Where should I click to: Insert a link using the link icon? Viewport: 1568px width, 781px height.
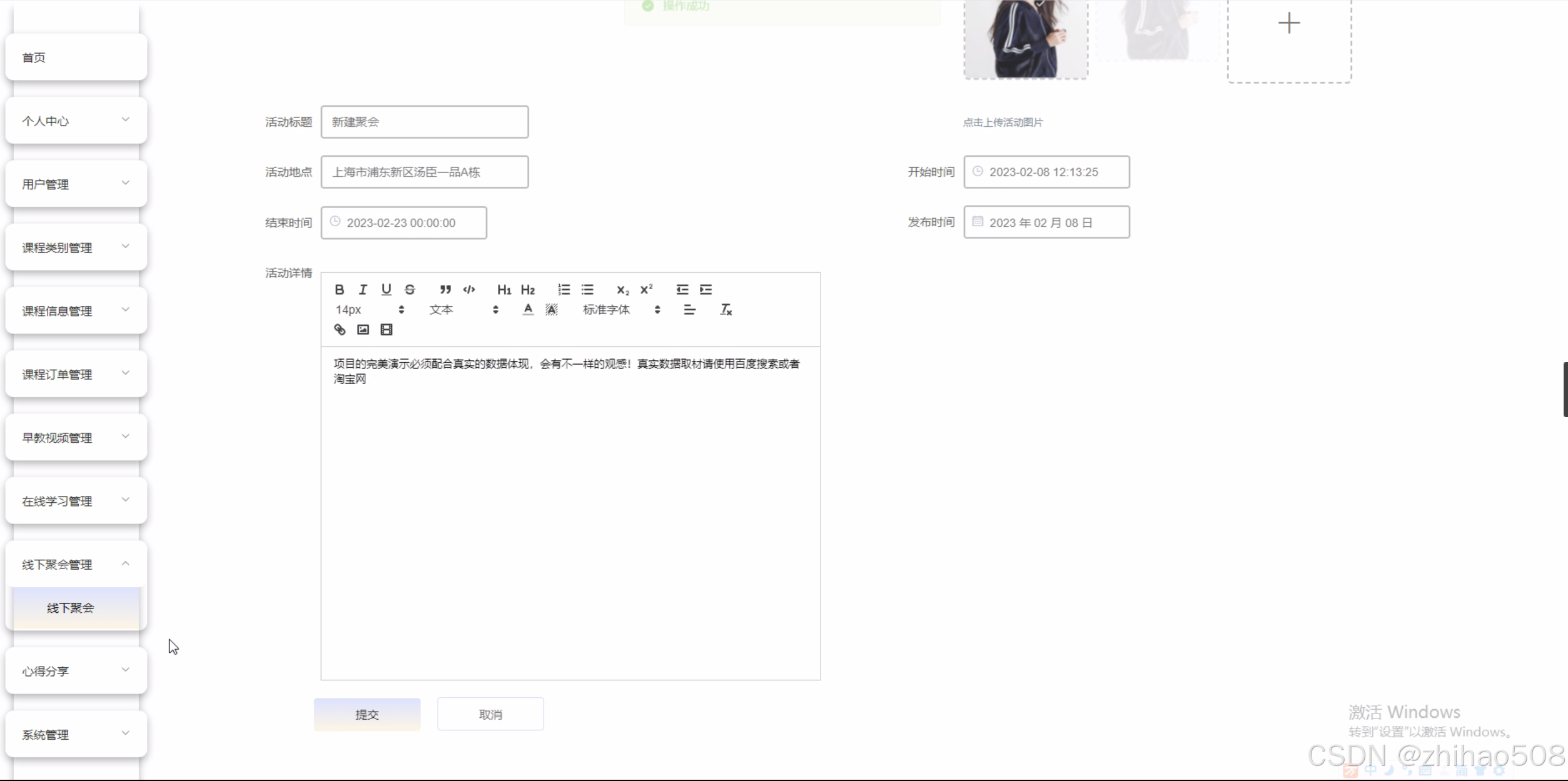click(x=340, y=330)
